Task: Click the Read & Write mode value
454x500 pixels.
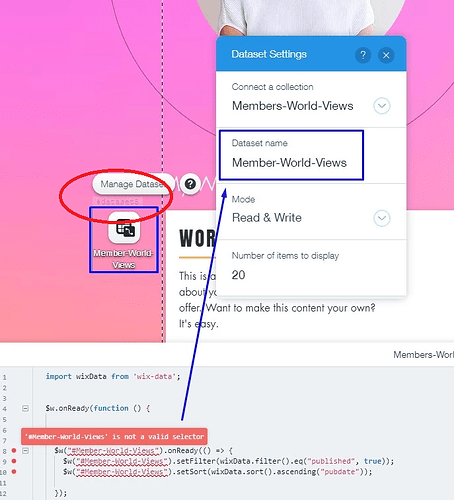Action: coord(267,218)
